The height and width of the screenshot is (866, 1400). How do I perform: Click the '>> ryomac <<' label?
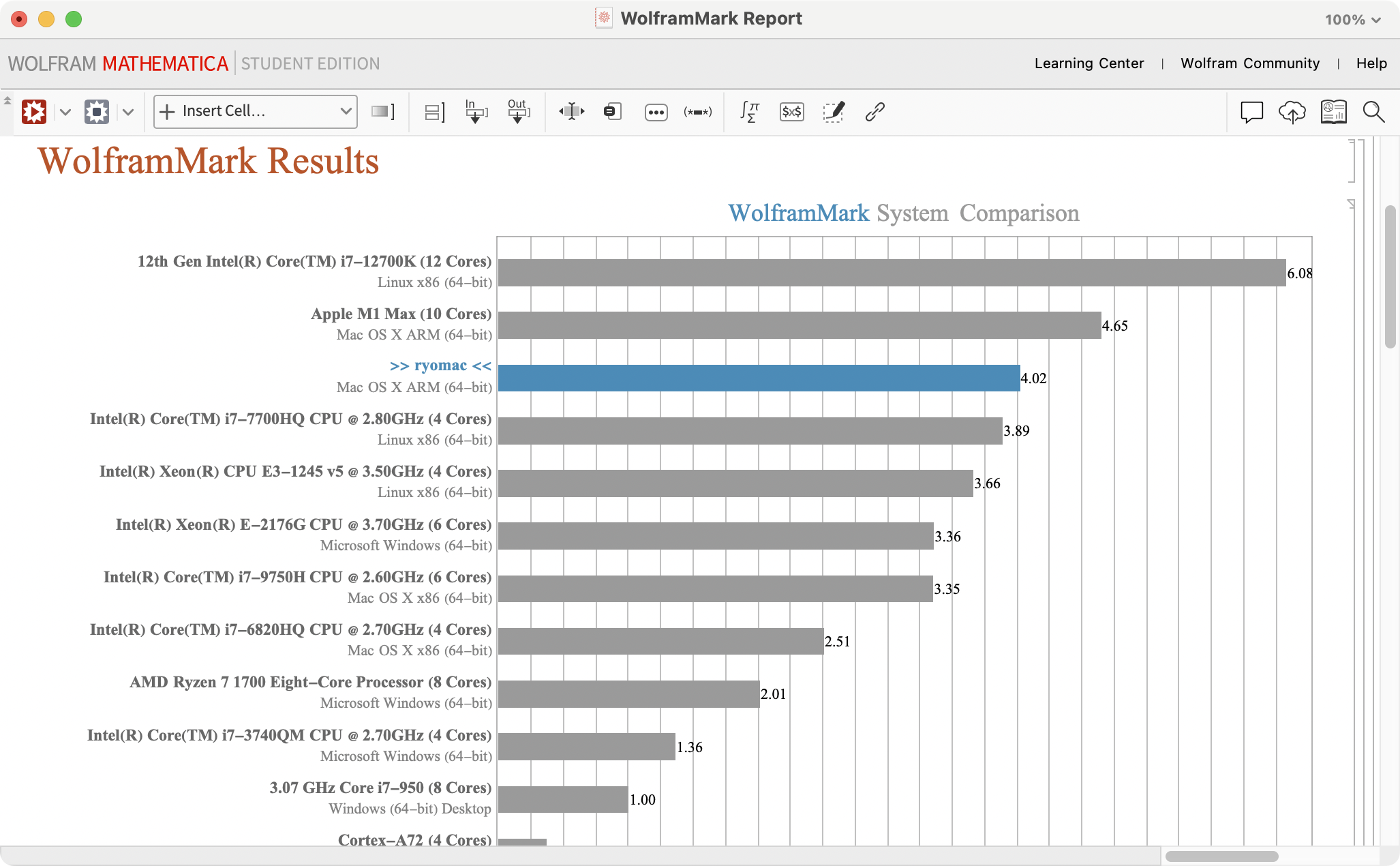tap(440, 366)
